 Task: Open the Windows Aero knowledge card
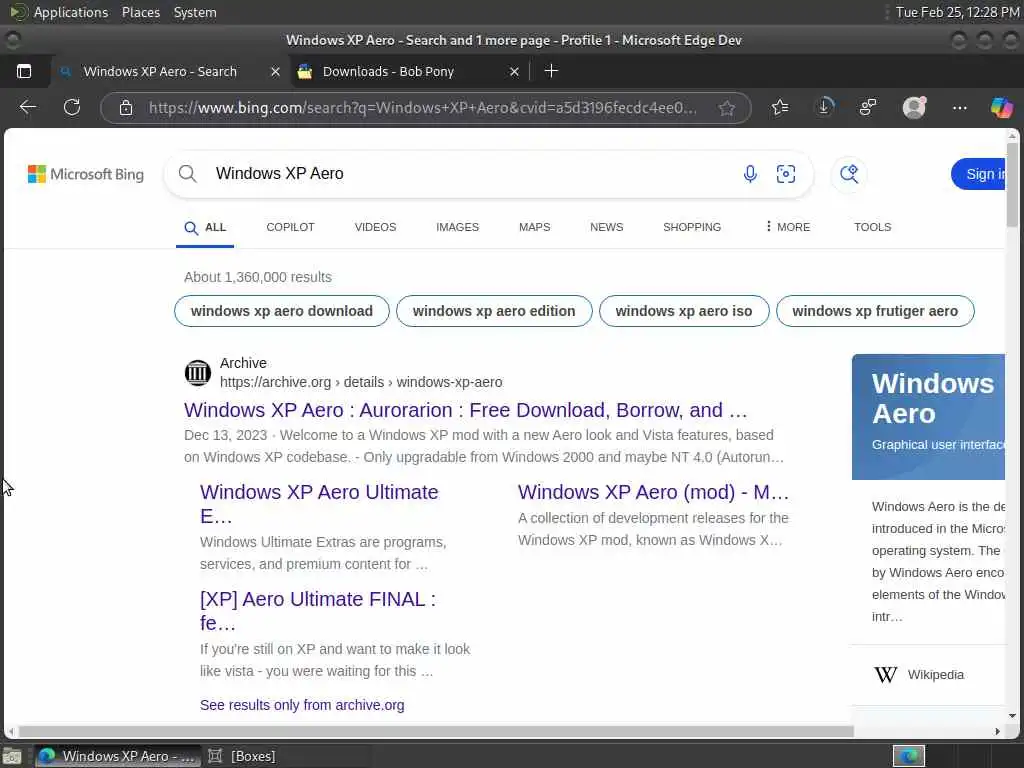point(928,417)
